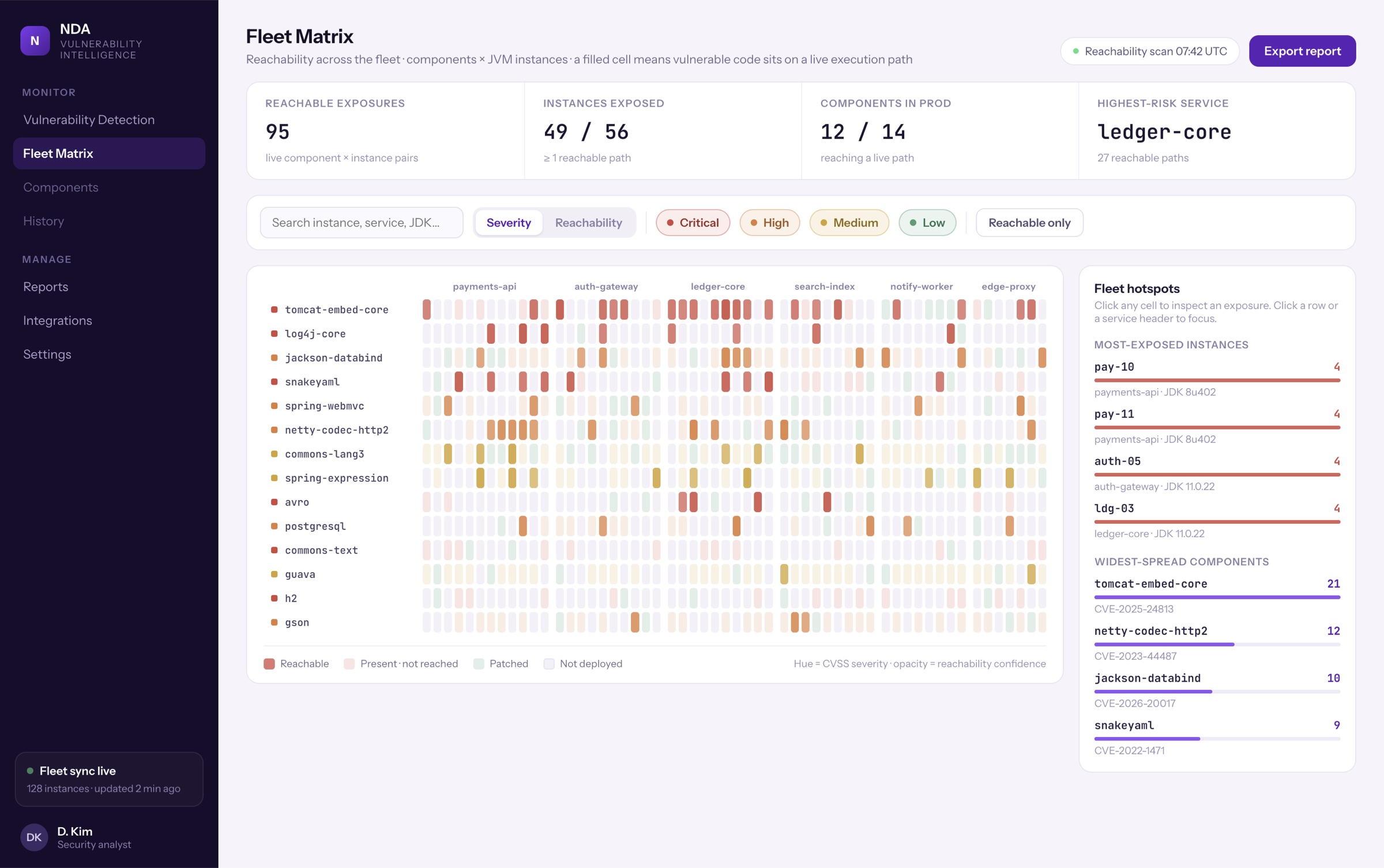Click the Not deployed legend swatch

click(x=549, y=664)
